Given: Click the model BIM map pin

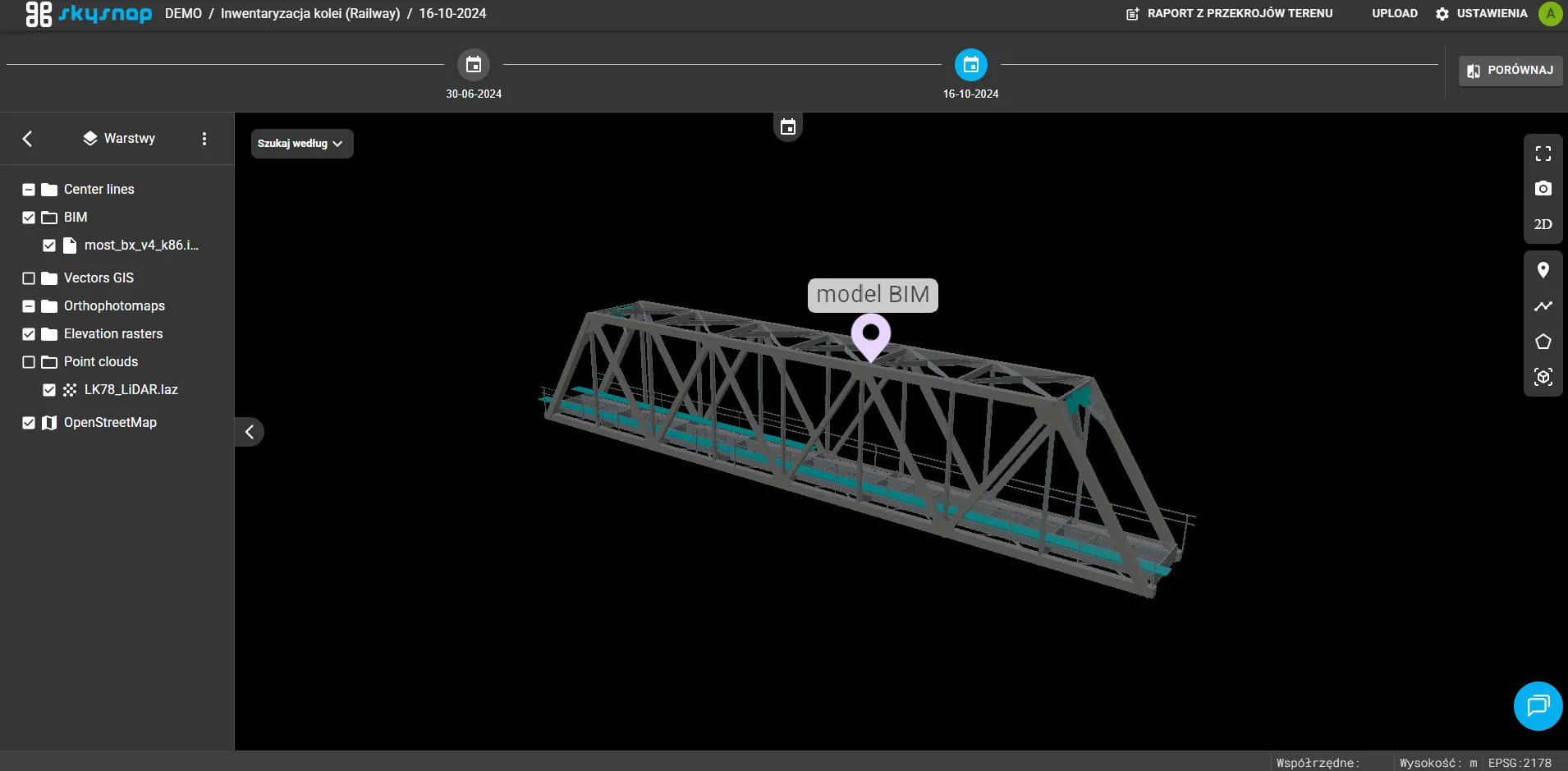Looking at the screenshot, I should 872,335.
